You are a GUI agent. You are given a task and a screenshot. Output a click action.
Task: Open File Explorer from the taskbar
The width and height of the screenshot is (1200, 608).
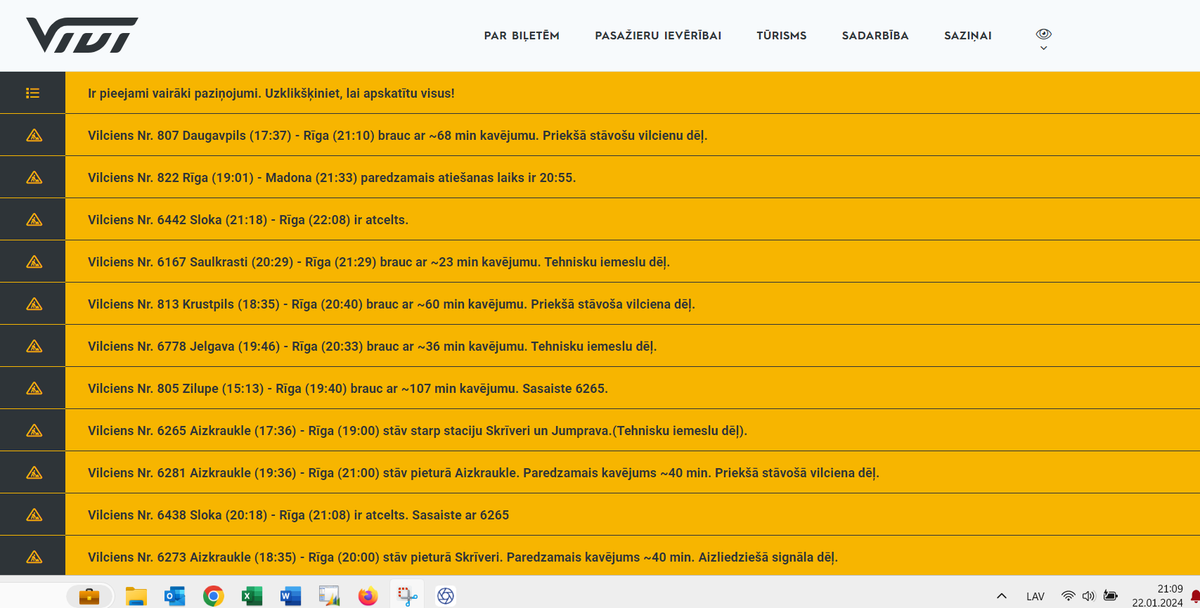pos(136,596)
